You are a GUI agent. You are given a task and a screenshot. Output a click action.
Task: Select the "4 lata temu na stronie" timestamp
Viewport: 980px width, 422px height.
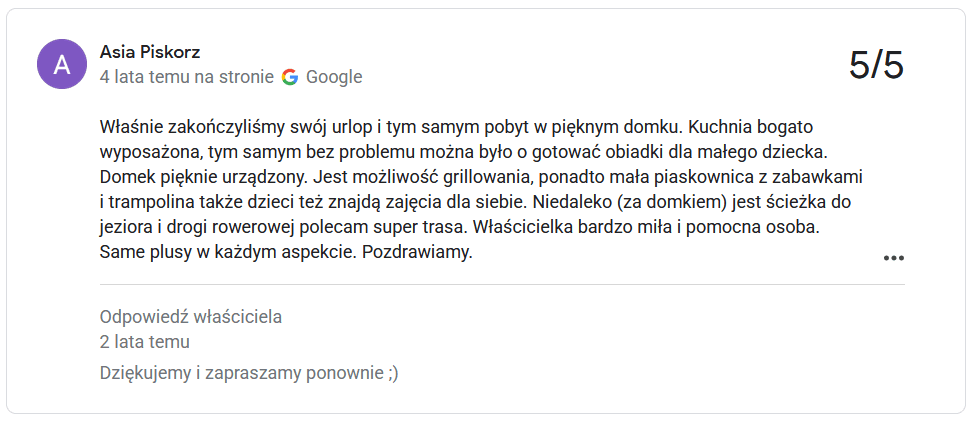tap(187, 77)
